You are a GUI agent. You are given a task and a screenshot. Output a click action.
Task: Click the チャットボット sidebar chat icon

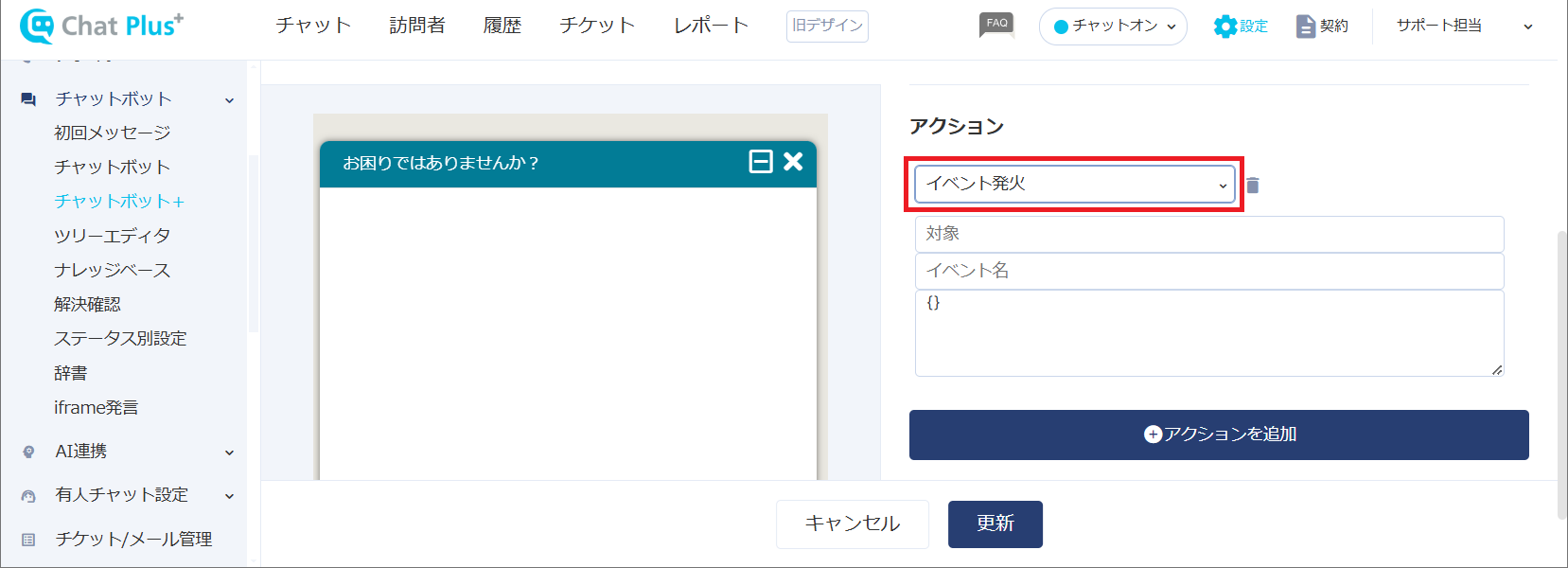pyautogui.click(x=28, y=99)
